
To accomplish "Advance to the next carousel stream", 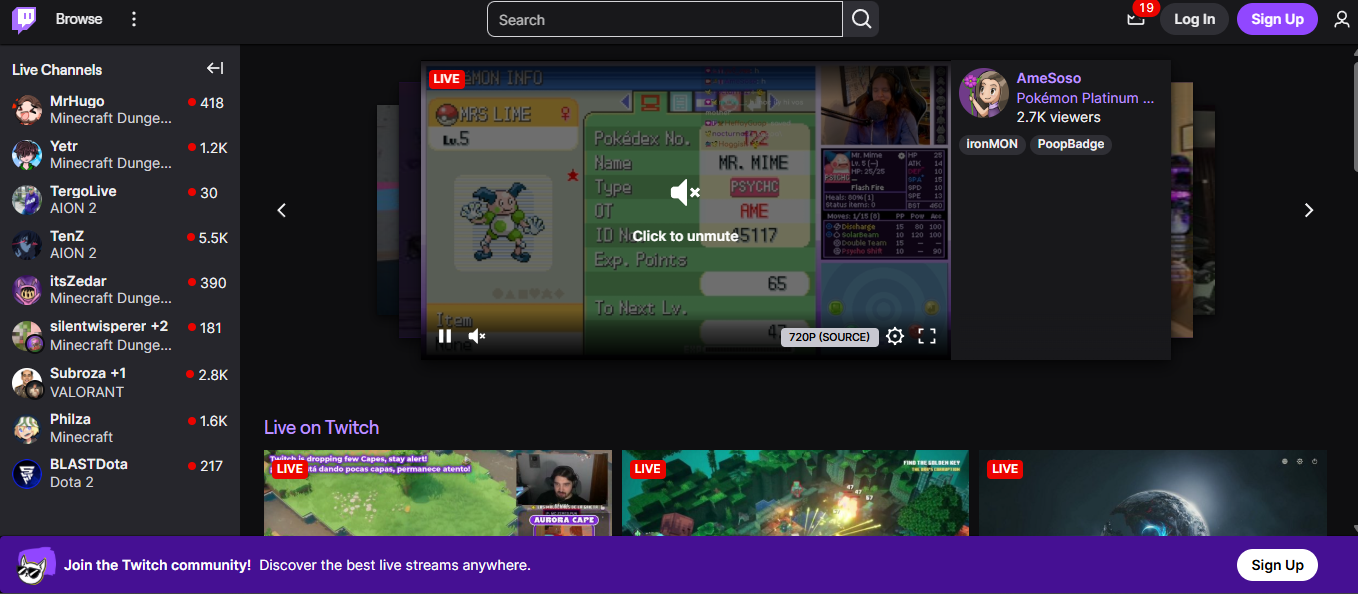I will point(1309,210).
